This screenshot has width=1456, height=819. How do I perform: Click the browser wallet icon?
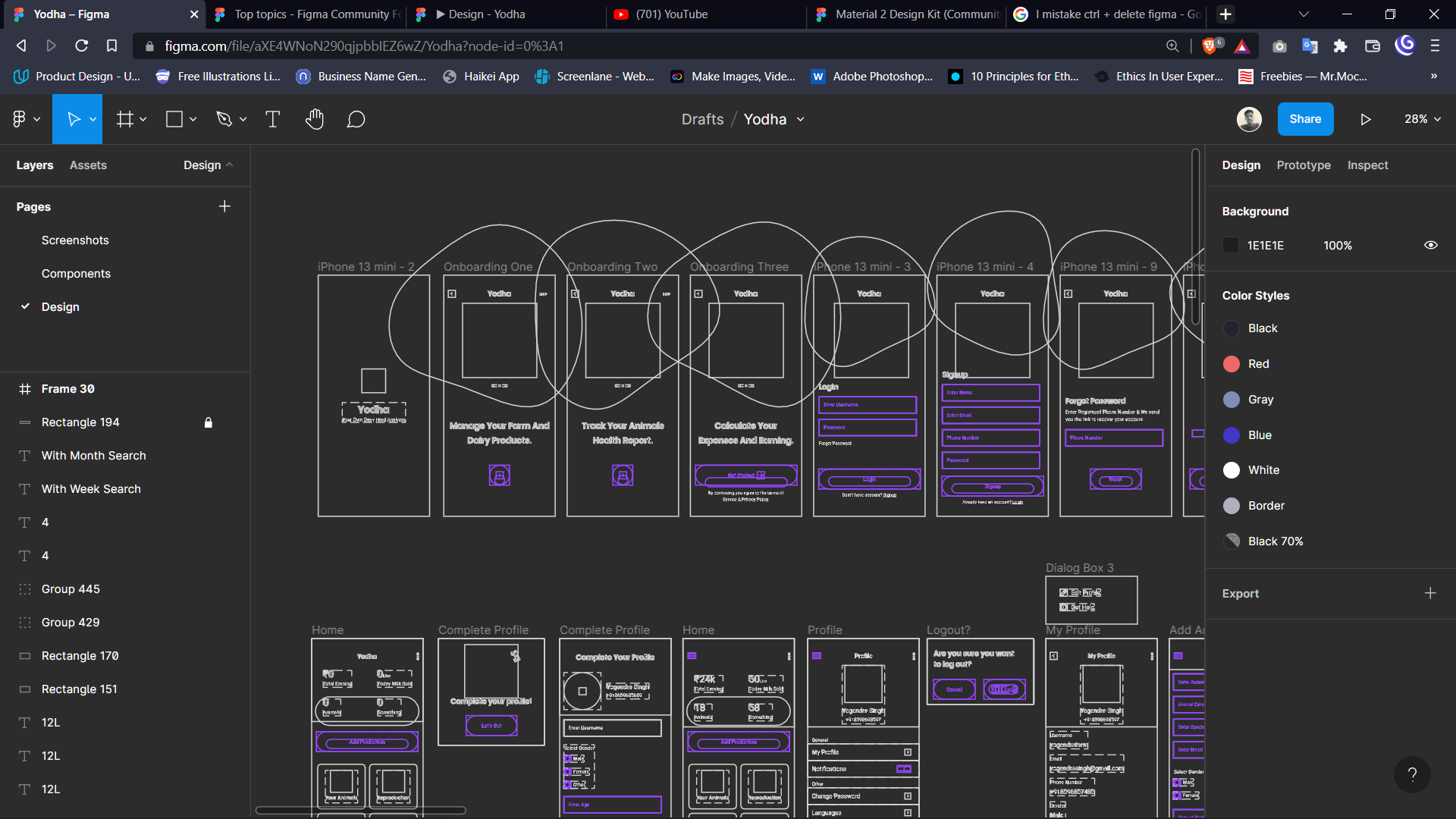point(1372,46)
